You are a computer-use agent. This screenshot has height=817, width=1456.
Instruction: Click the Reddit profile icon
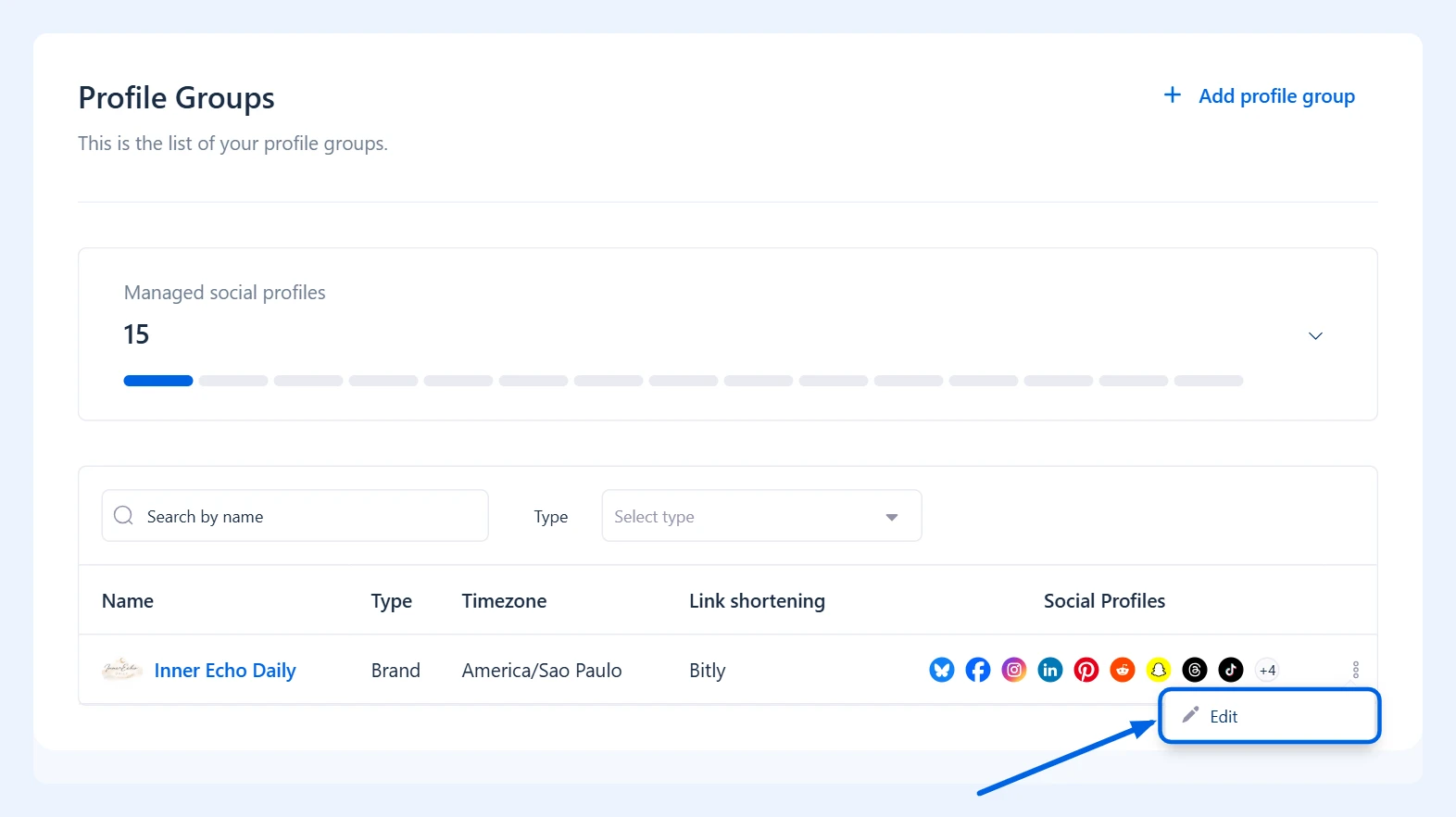[1123, 670]
